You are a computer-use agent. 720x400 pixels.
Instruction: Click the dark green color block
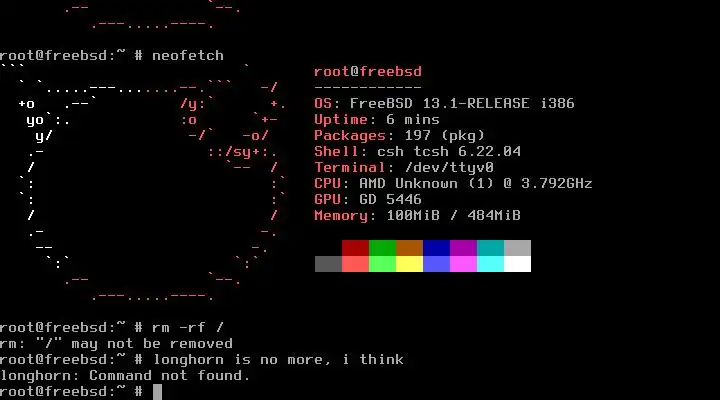(x=382, y=248)
